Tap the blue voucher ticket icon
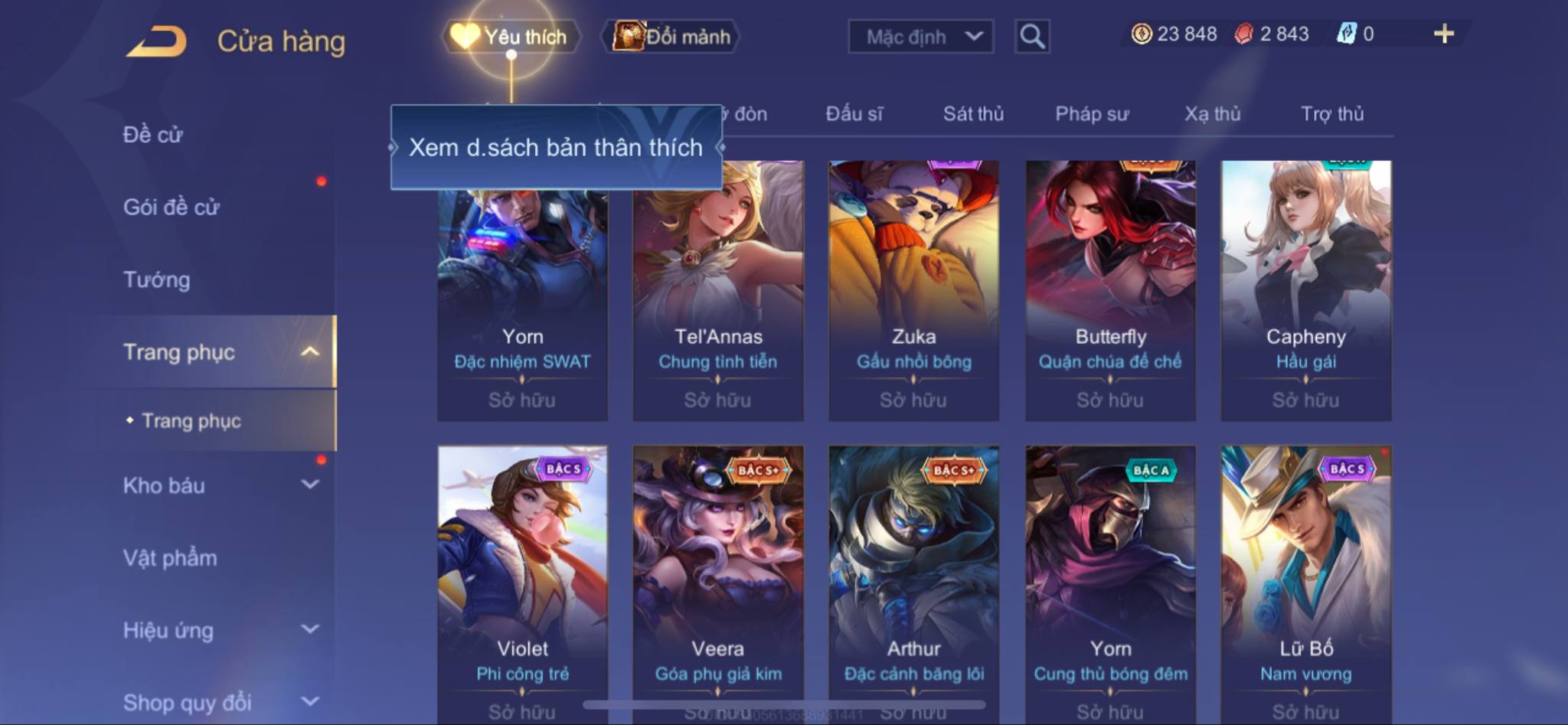 pos(1347,34)
